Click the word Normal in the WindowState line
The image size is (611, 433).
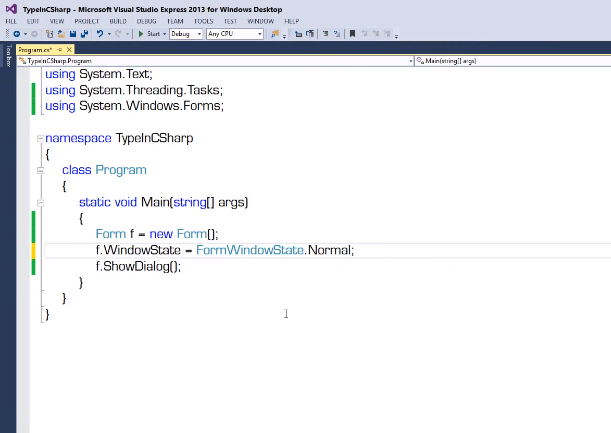click(x=329, y=250)
